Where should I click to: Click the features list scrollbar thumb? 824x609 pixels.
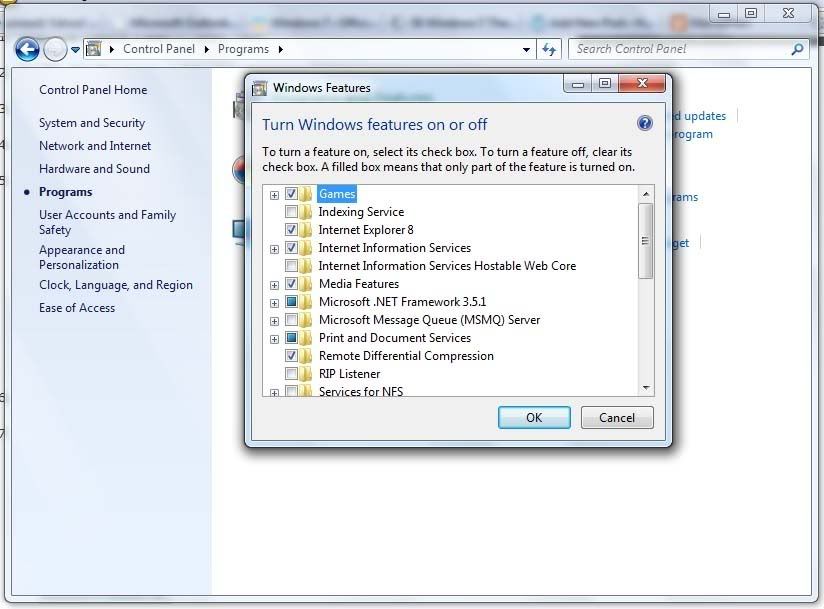tap(646, 241)
